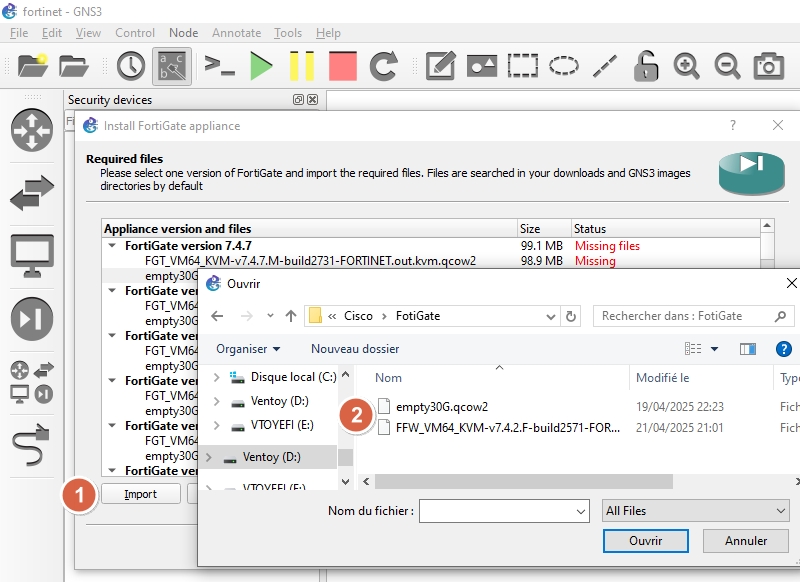This screenshot has height=582, width=800.
Task: Open the All Files type dropdown
Action: (x=695, y=511)
